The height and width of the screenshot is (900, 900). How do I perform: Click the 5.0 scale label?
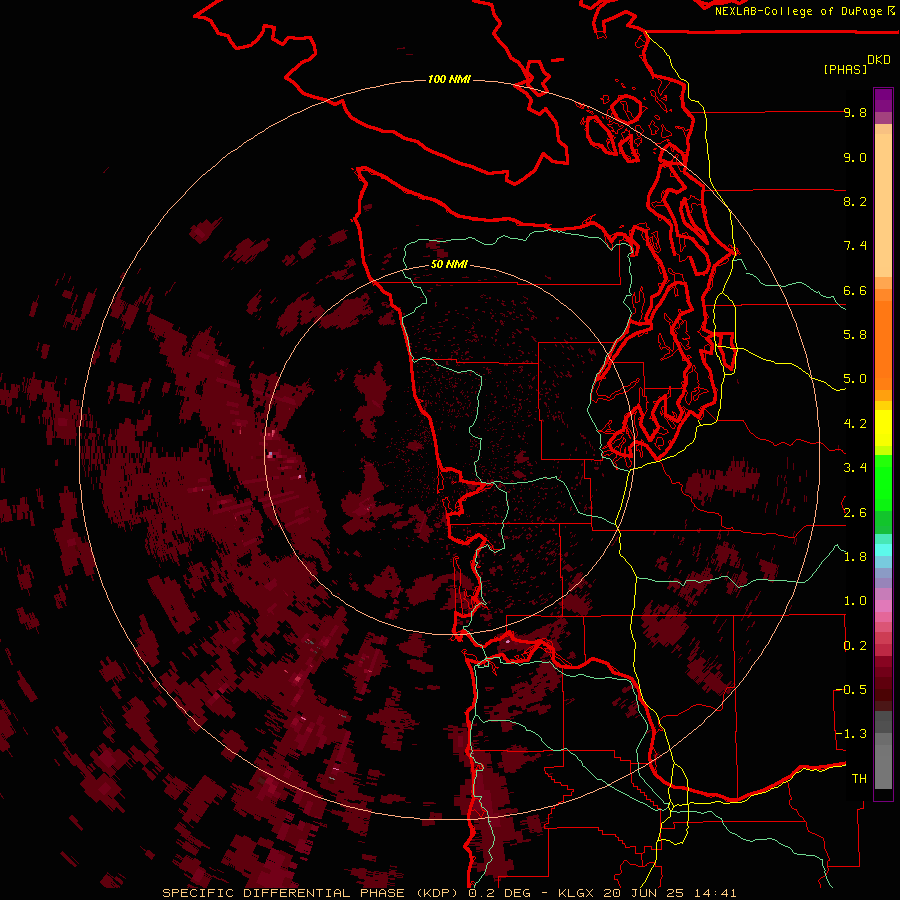(x=855, y=379)
